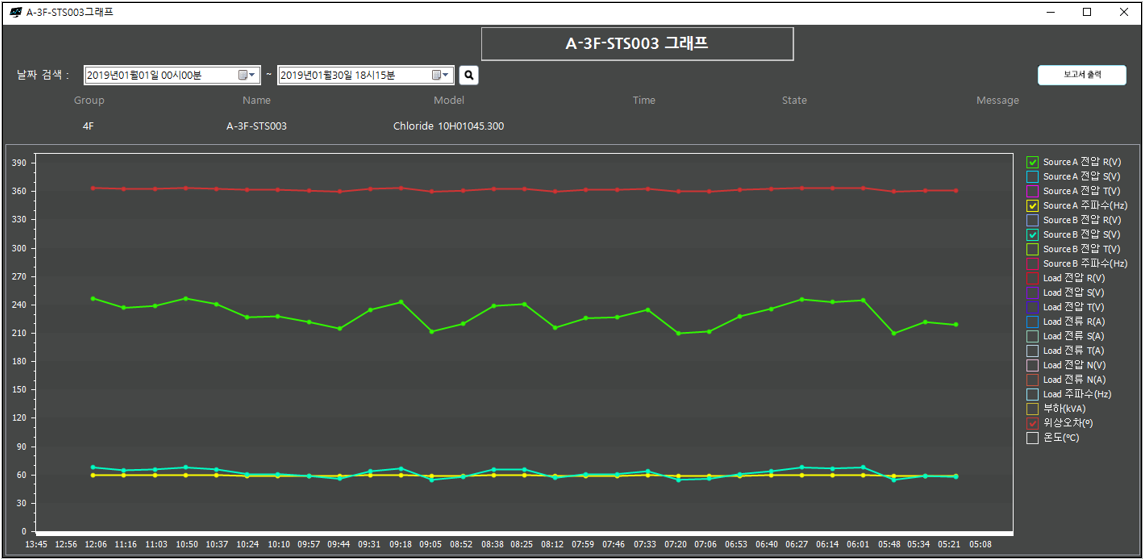Open the end date calendar picker
Viewport: 1144px width, 560px height.
tap(440, 75)
